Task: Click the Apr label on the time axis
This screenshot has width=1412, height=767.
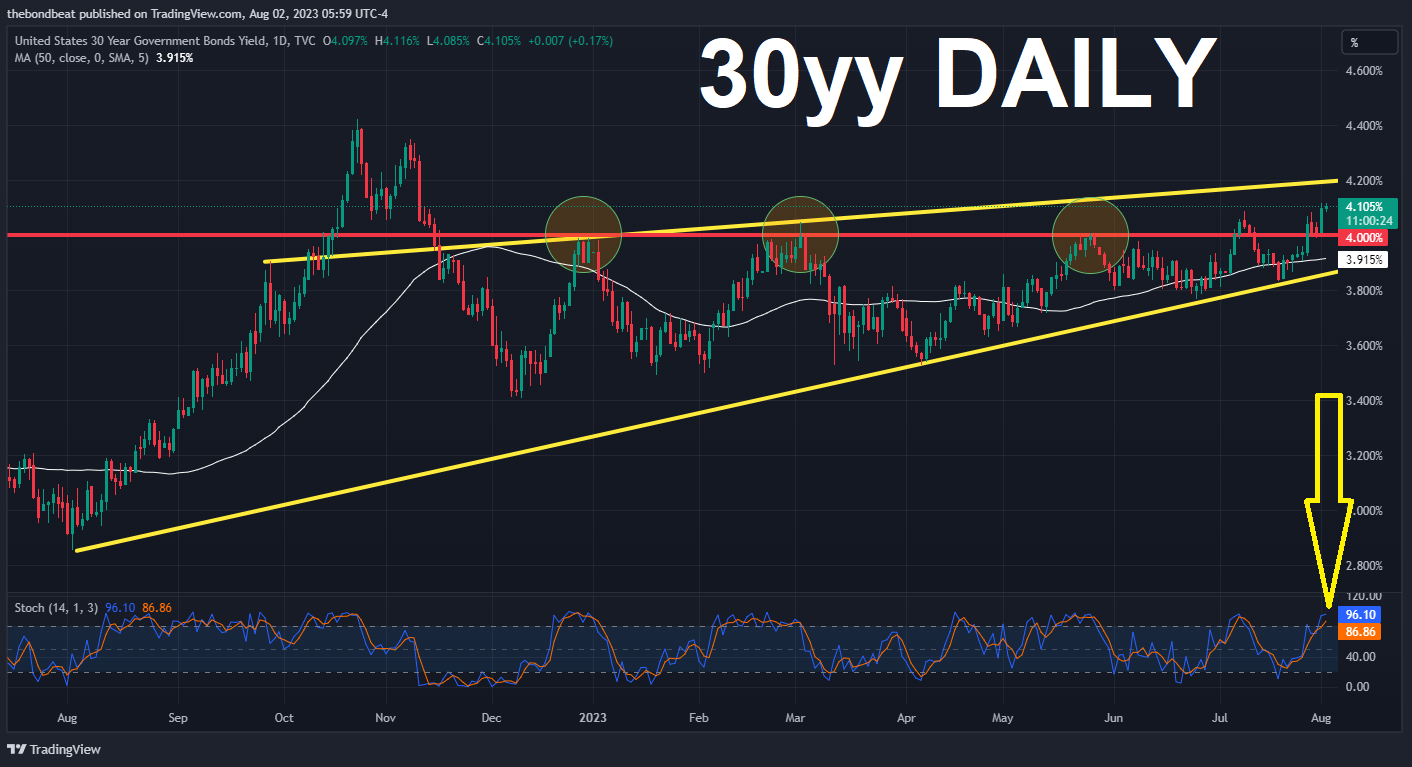Action: pos(906,718)
